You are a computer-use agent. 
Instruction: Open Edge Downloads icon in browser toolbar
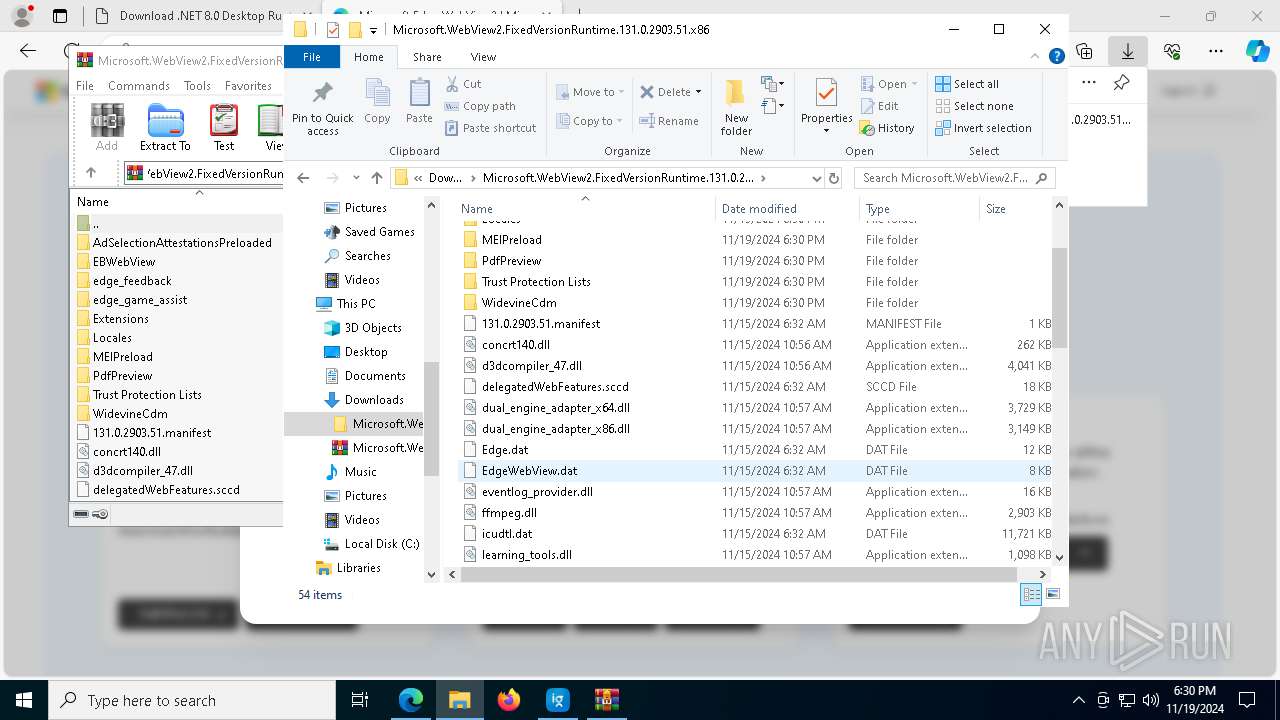(1127, 50)
